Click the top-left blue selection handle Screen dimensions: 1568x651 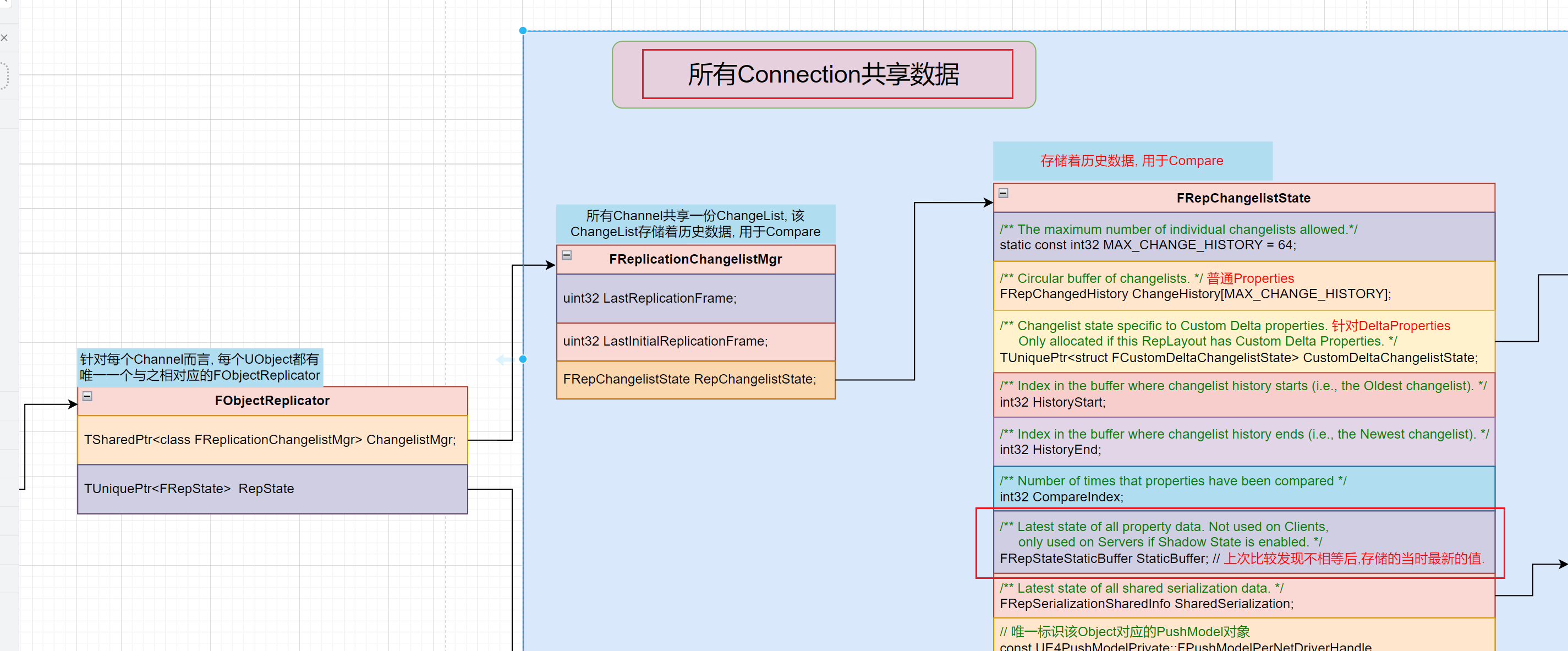point(523,30)
